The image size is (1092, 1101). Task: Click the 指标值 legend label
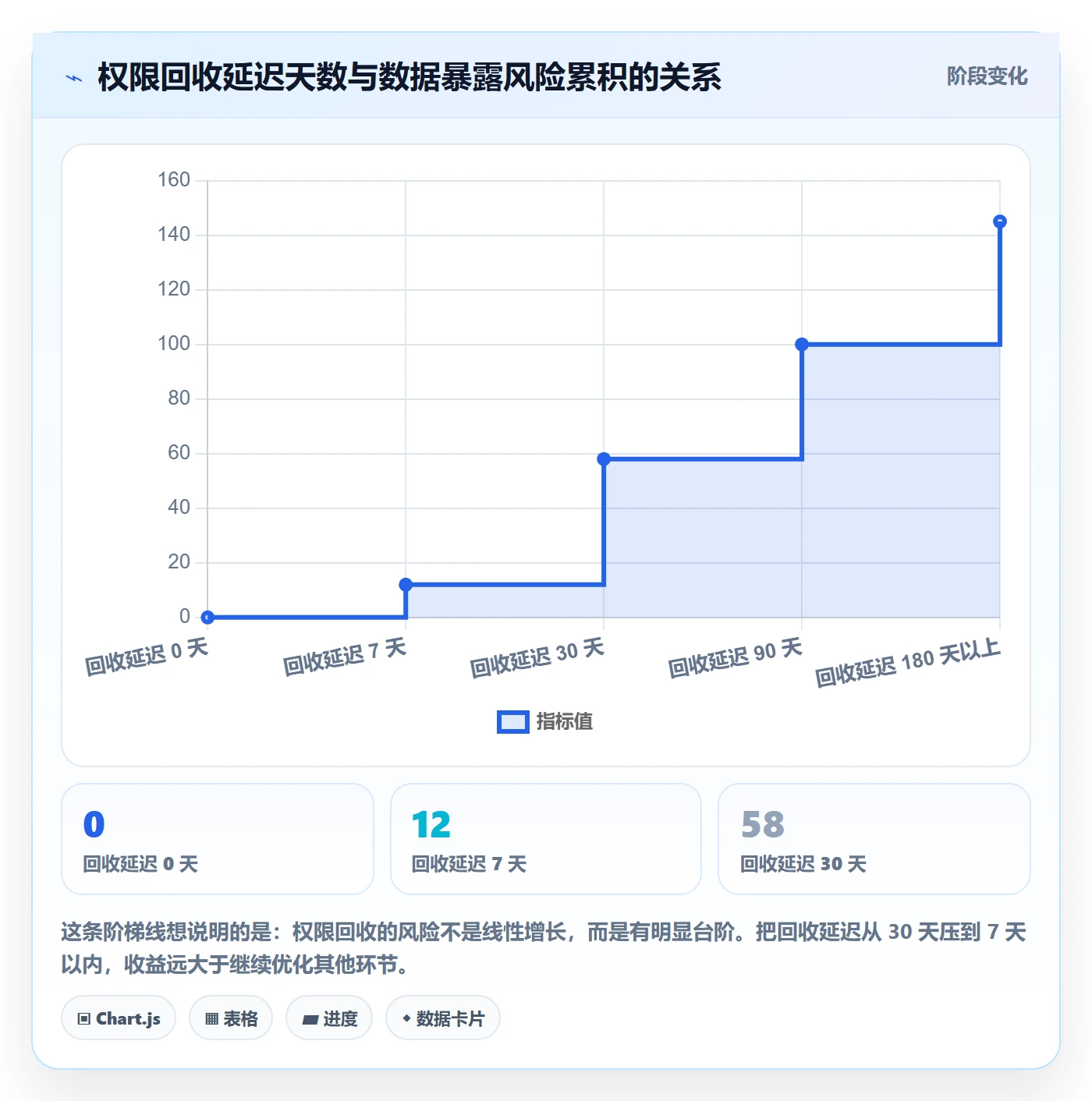(564, 722)
